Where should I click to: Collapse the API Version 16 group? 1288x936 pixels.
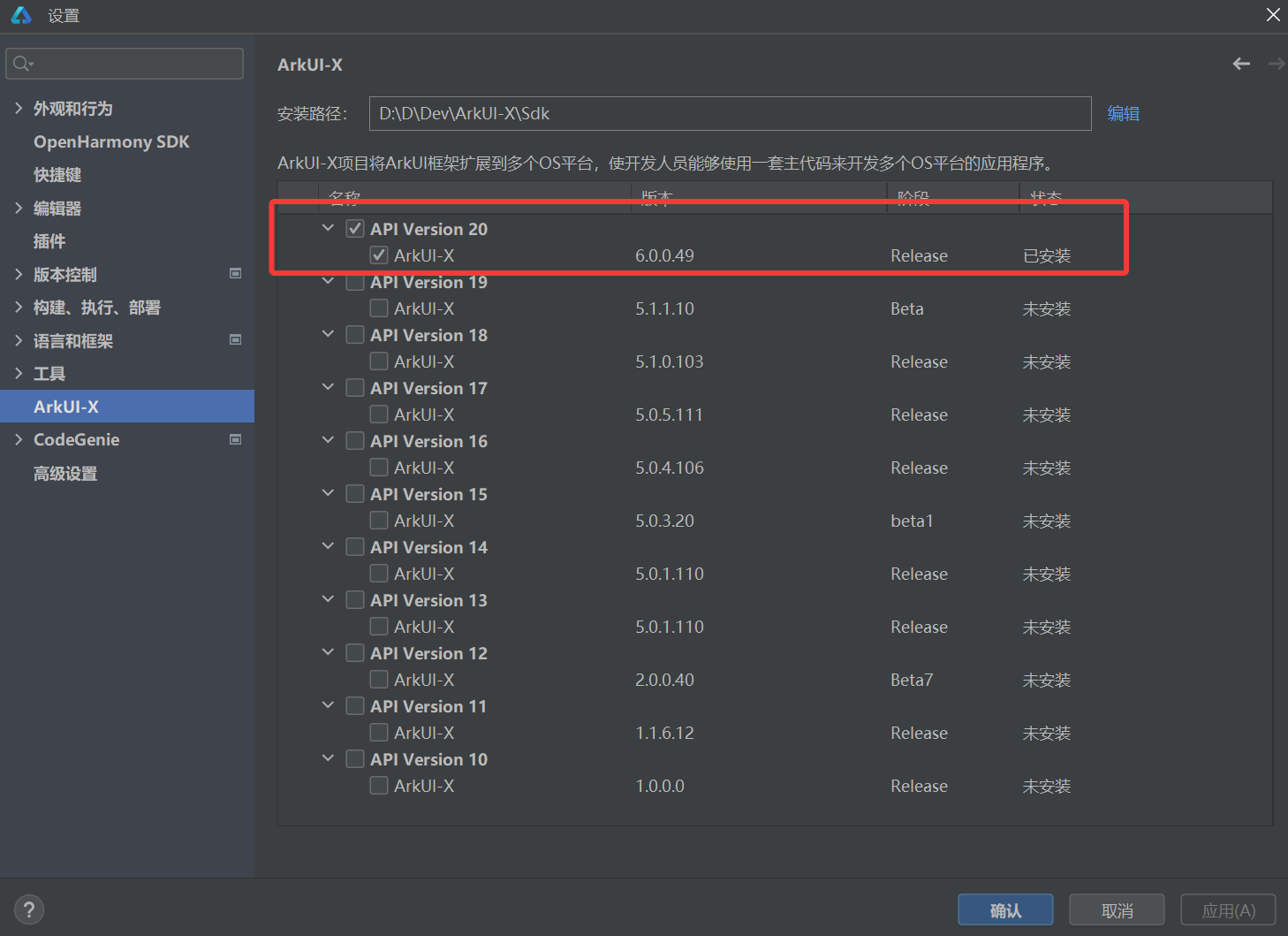(x=328, y=440)
